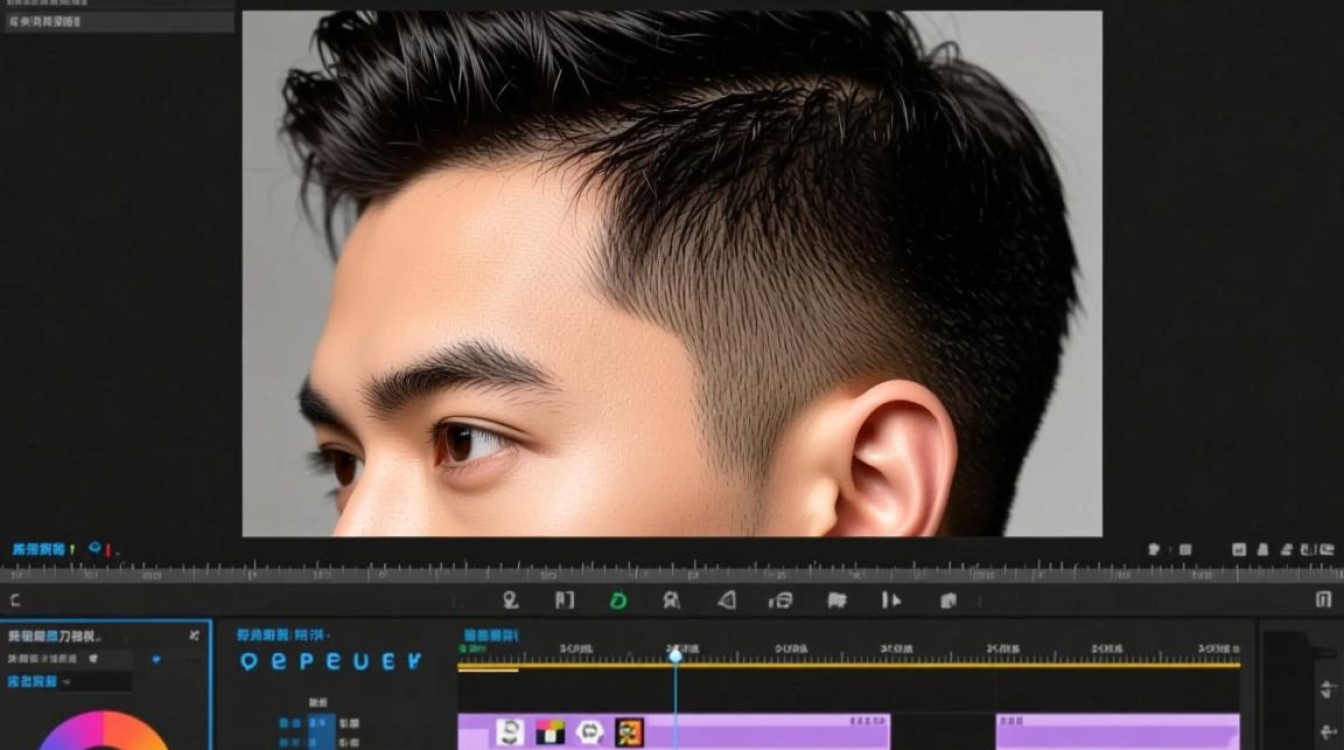Click the white title of the color wheel panel
The height and width of the screenshot is (750, 1344).
53,636
